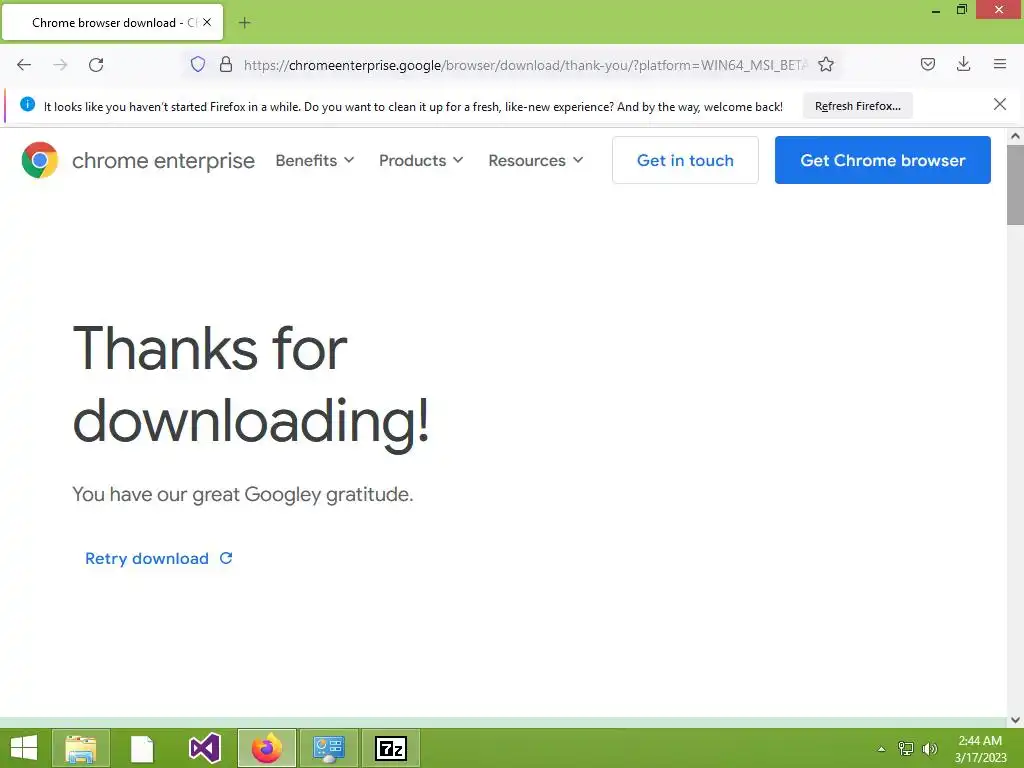The height and width of the screenshot is (768, 1024).
Task: Switch to Firefox on the taskbar
Action: (266, 748)
